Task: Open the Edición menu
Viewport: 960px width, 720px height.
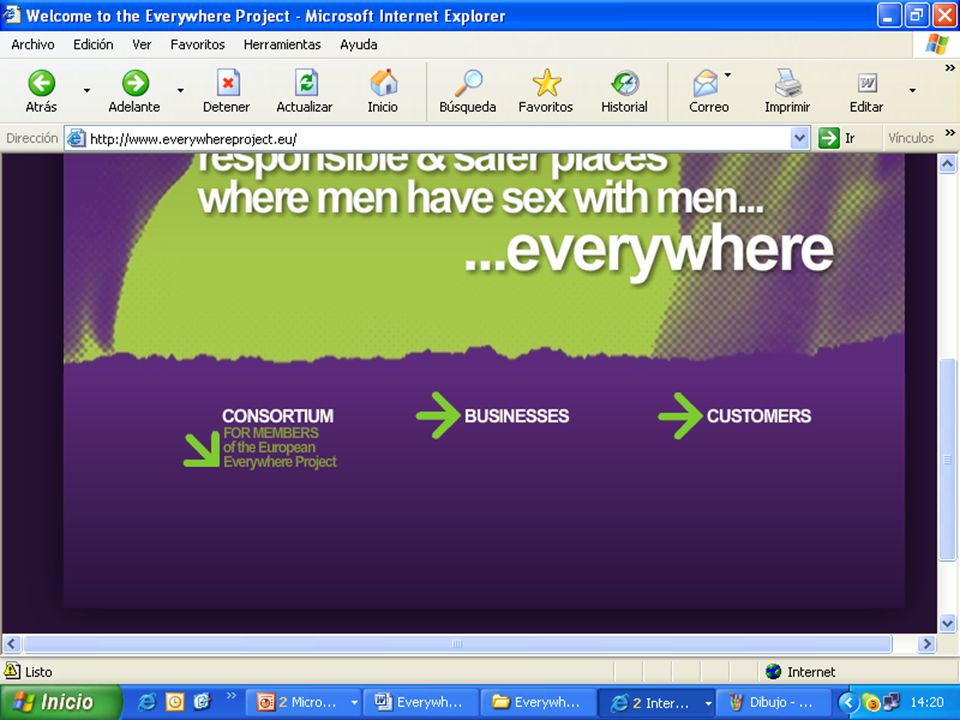Action: pyautogui.click(x=93, y=45)
